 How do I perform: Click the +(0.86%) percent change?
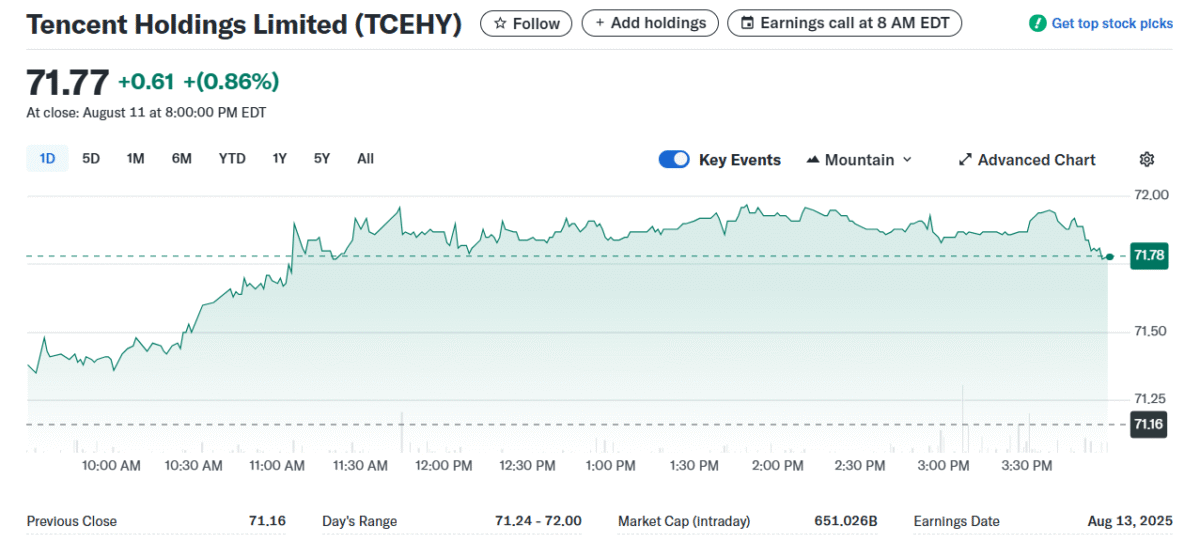click(231, 82)
